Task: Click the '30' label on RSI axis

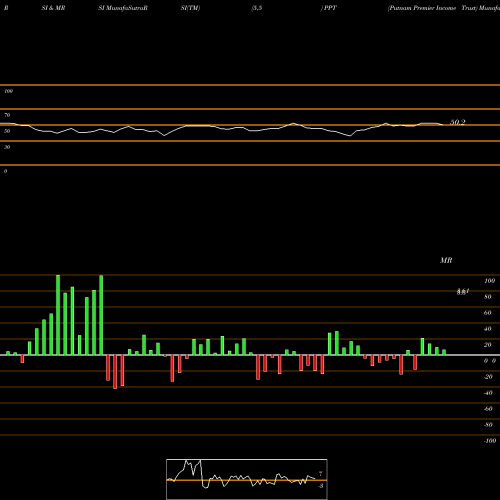Action: coord(7,147)
